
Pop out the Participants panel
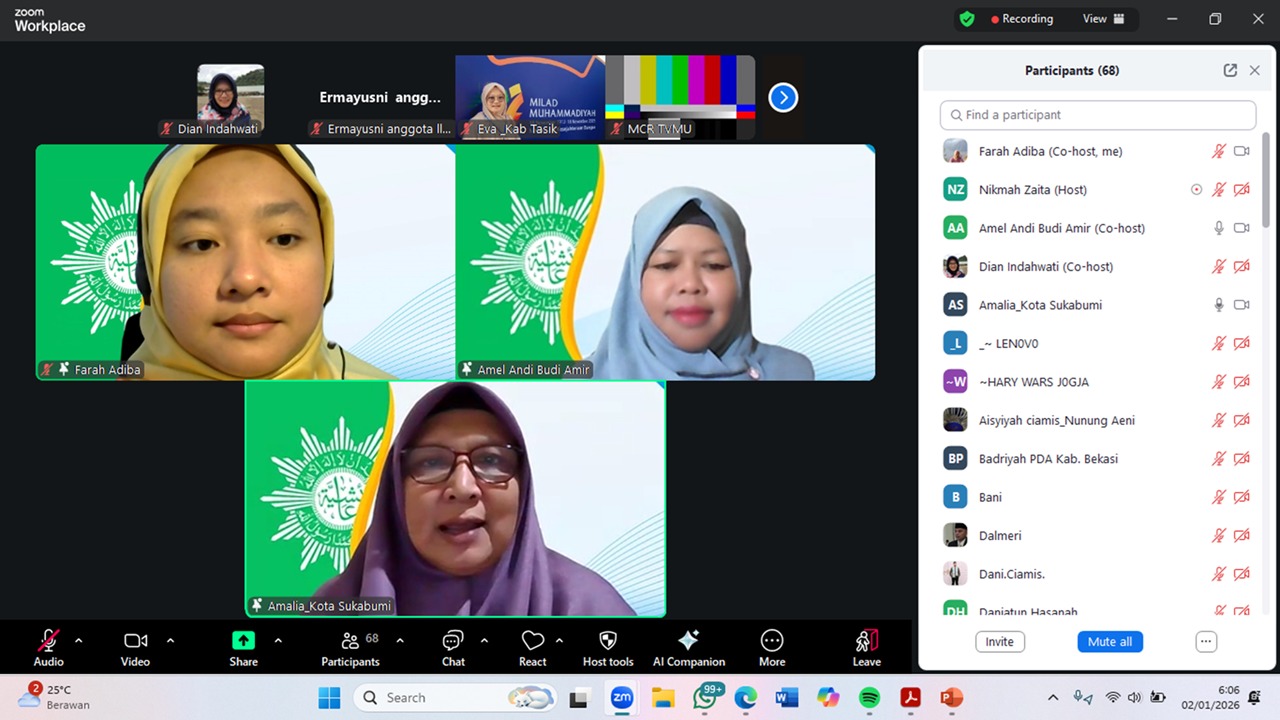tap(1230, 71)
